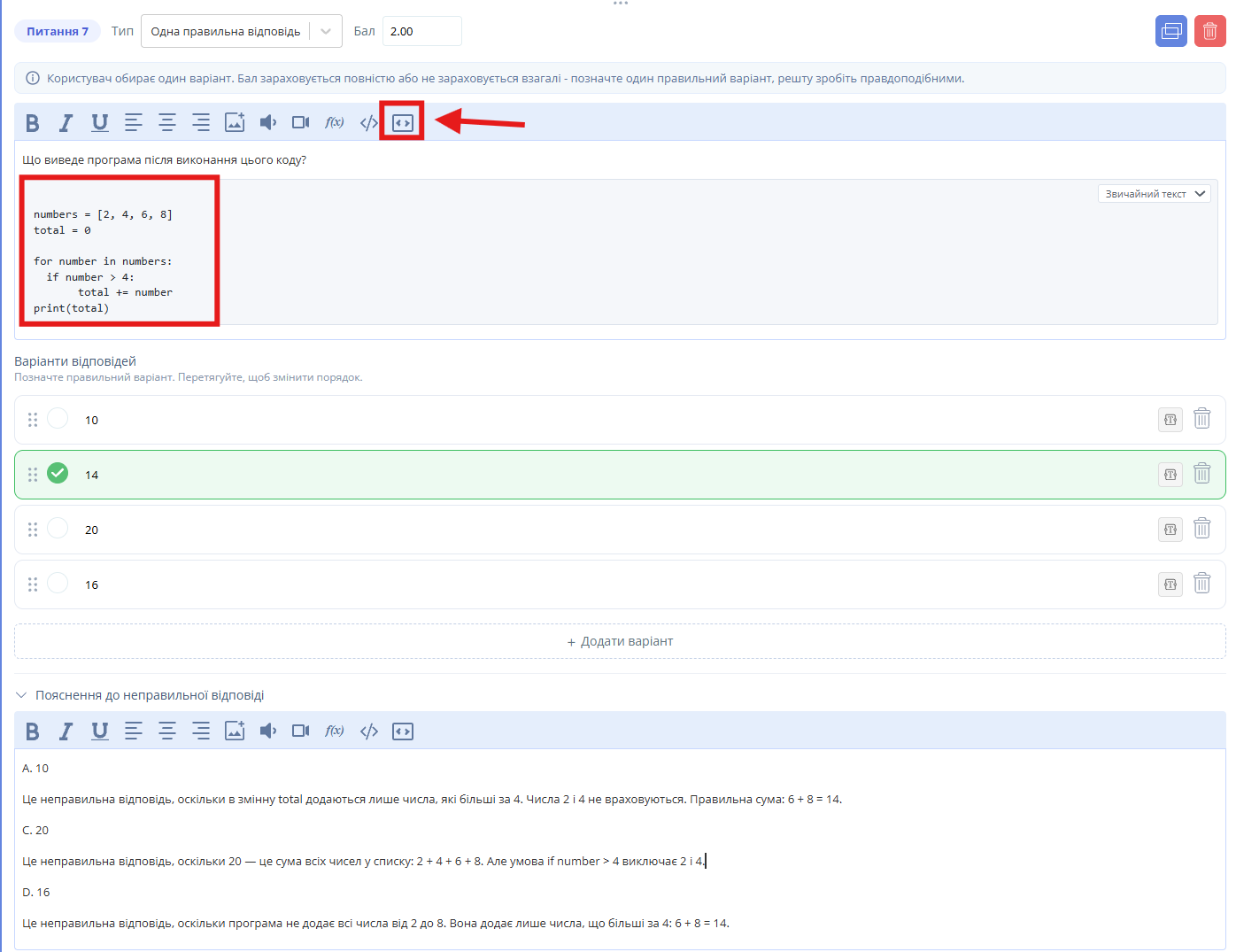Open formatting for answer option 10

pos(1170,420)
